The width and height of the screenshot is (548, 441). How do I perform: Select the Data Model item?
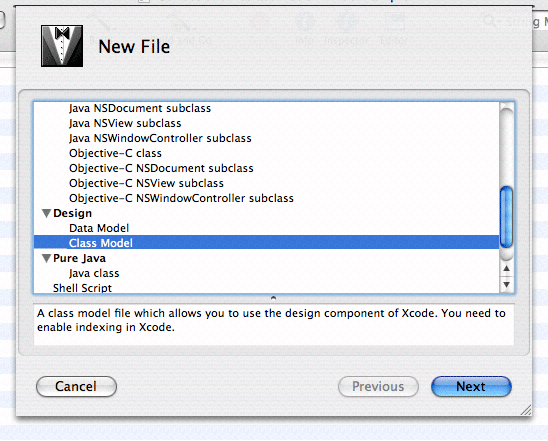[x=99, y=228]
